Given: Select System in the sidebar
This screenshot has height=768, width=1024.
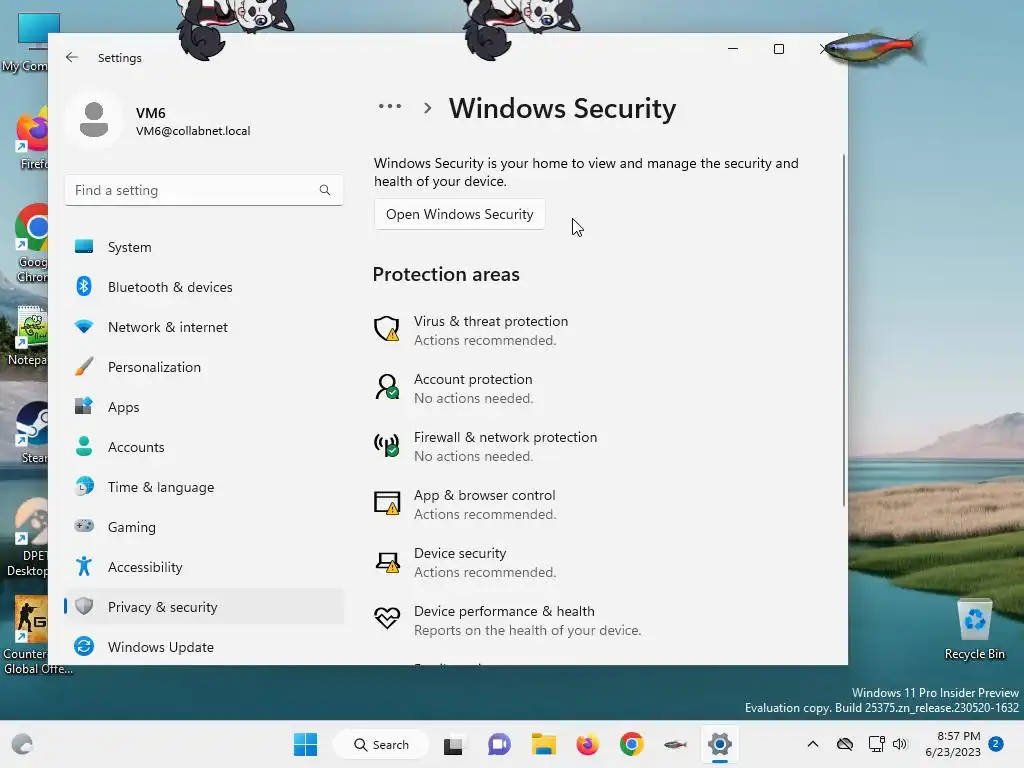Looking at the screenshot, I should pyautogui.click(x=204, y=247).
